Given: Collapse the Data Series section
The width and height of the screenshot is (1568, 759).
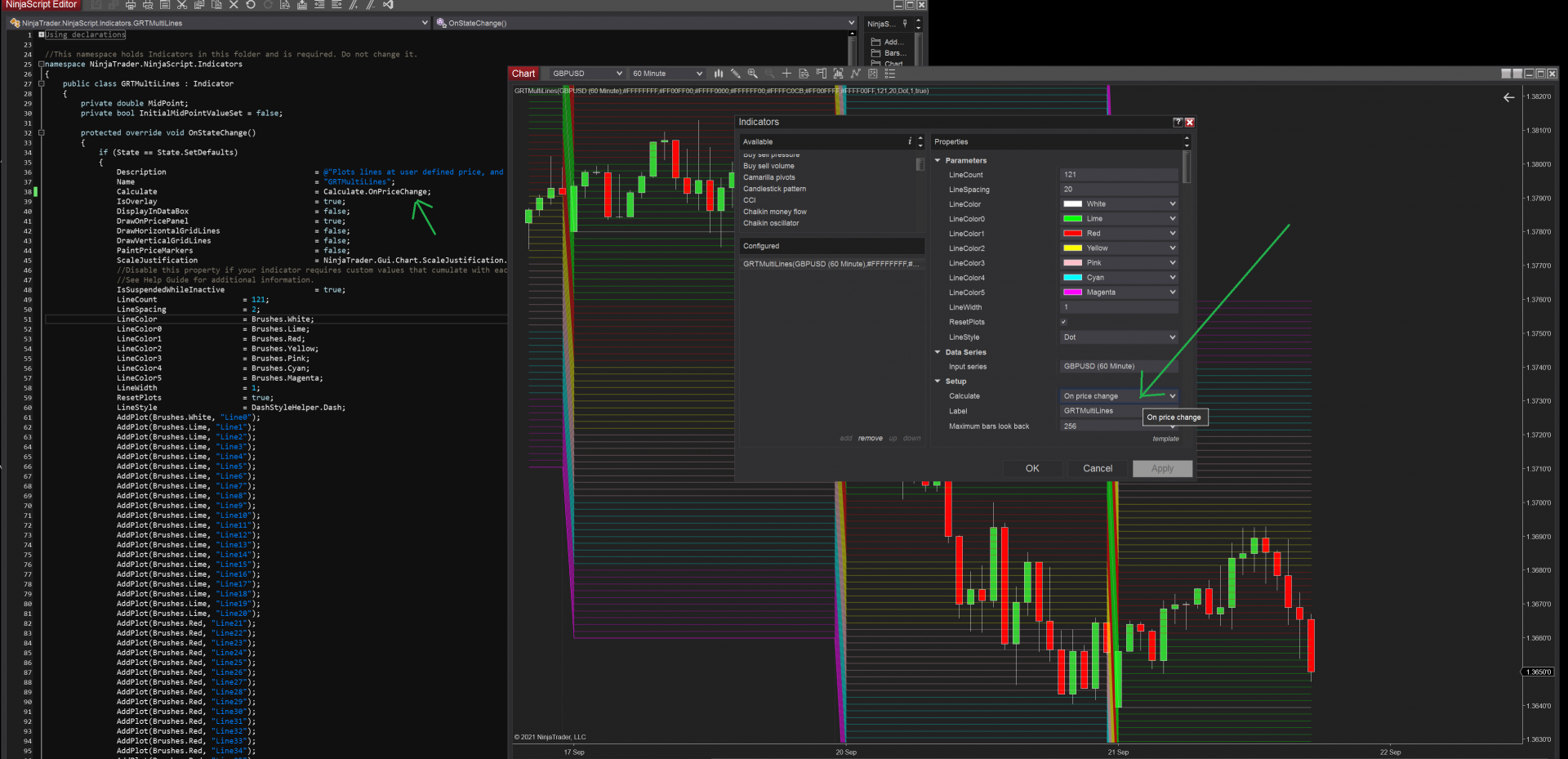Looking at the screenshot, I should pos(938,352).
